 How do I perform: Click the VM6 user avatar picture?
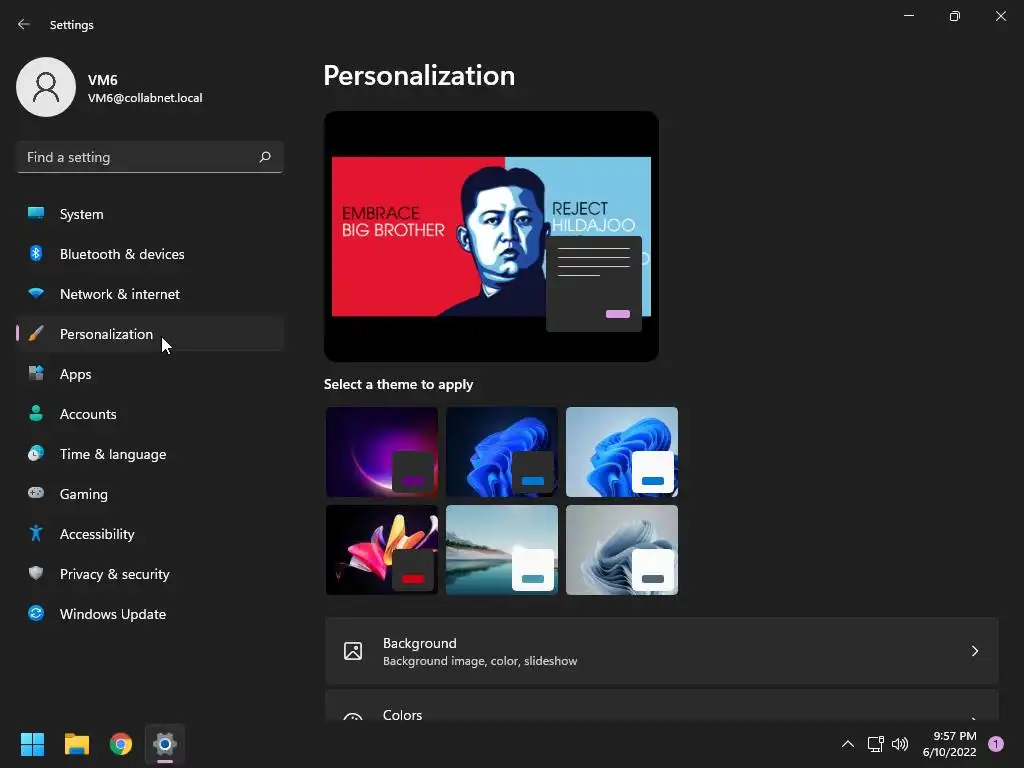tap(46, 87)
